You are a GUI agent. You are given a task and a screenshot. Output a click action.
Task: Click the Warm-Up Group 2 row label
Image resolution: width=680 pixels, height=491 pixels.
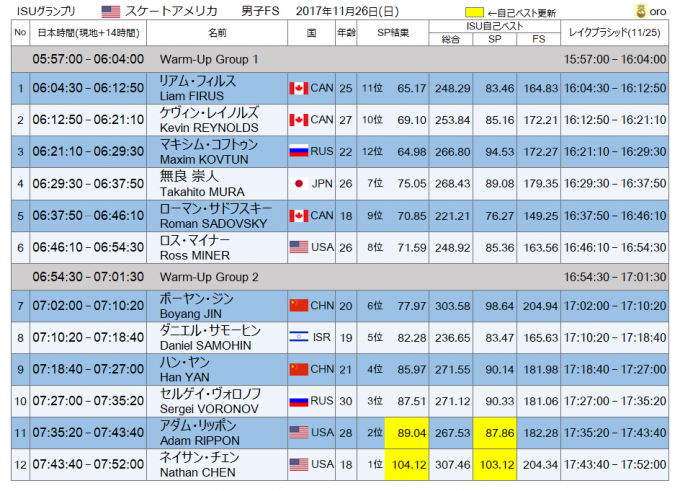tap(202, 275)
